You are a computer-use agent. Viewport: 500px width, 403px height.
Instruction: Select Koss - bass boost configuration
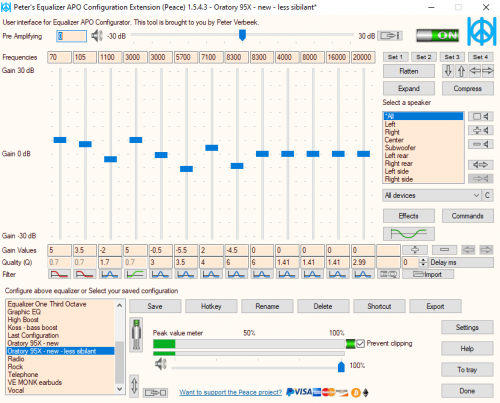[x=61, y=328]
